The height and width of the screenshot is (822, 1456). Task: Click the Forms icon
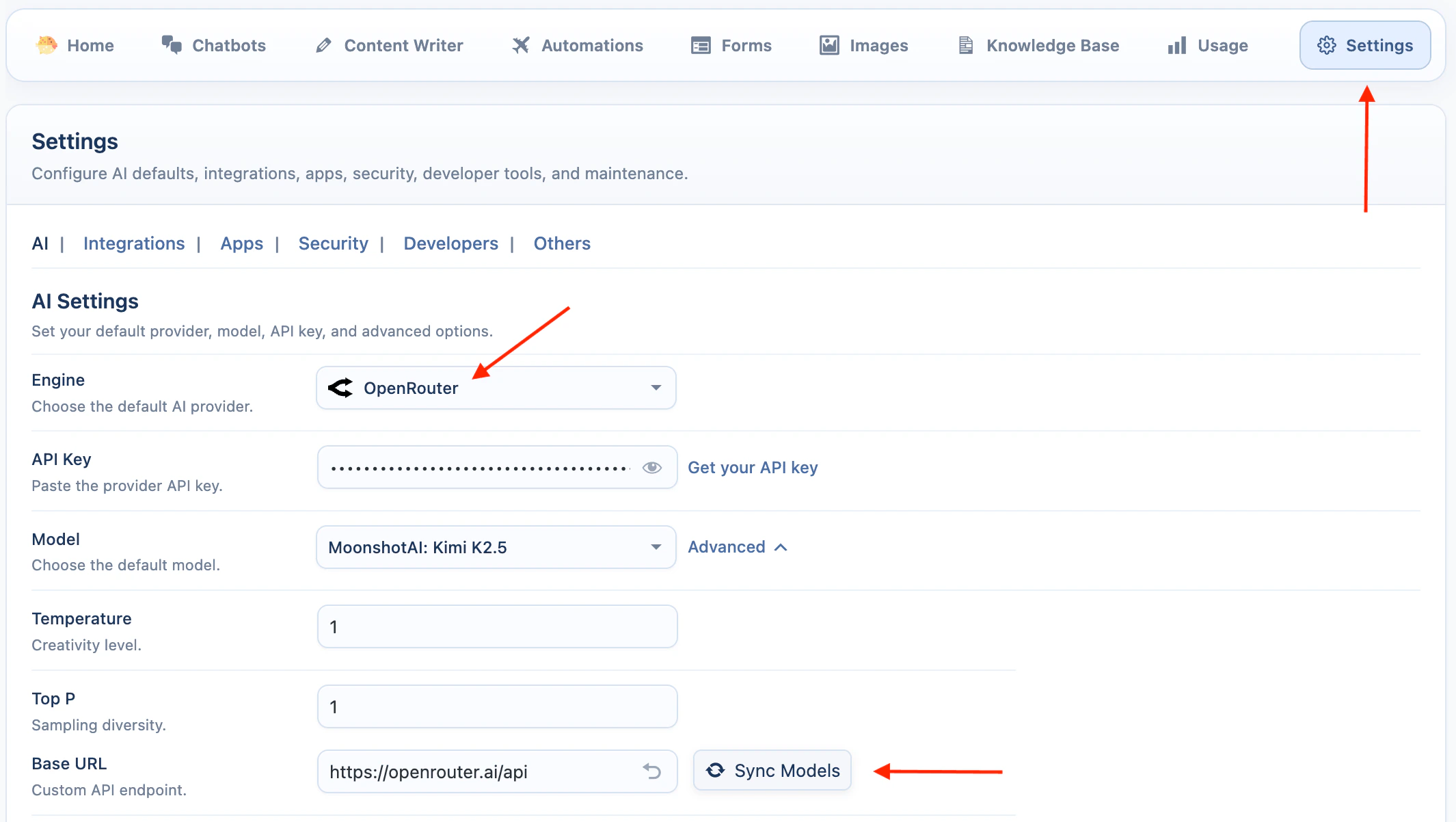click(x=699, y=45)
